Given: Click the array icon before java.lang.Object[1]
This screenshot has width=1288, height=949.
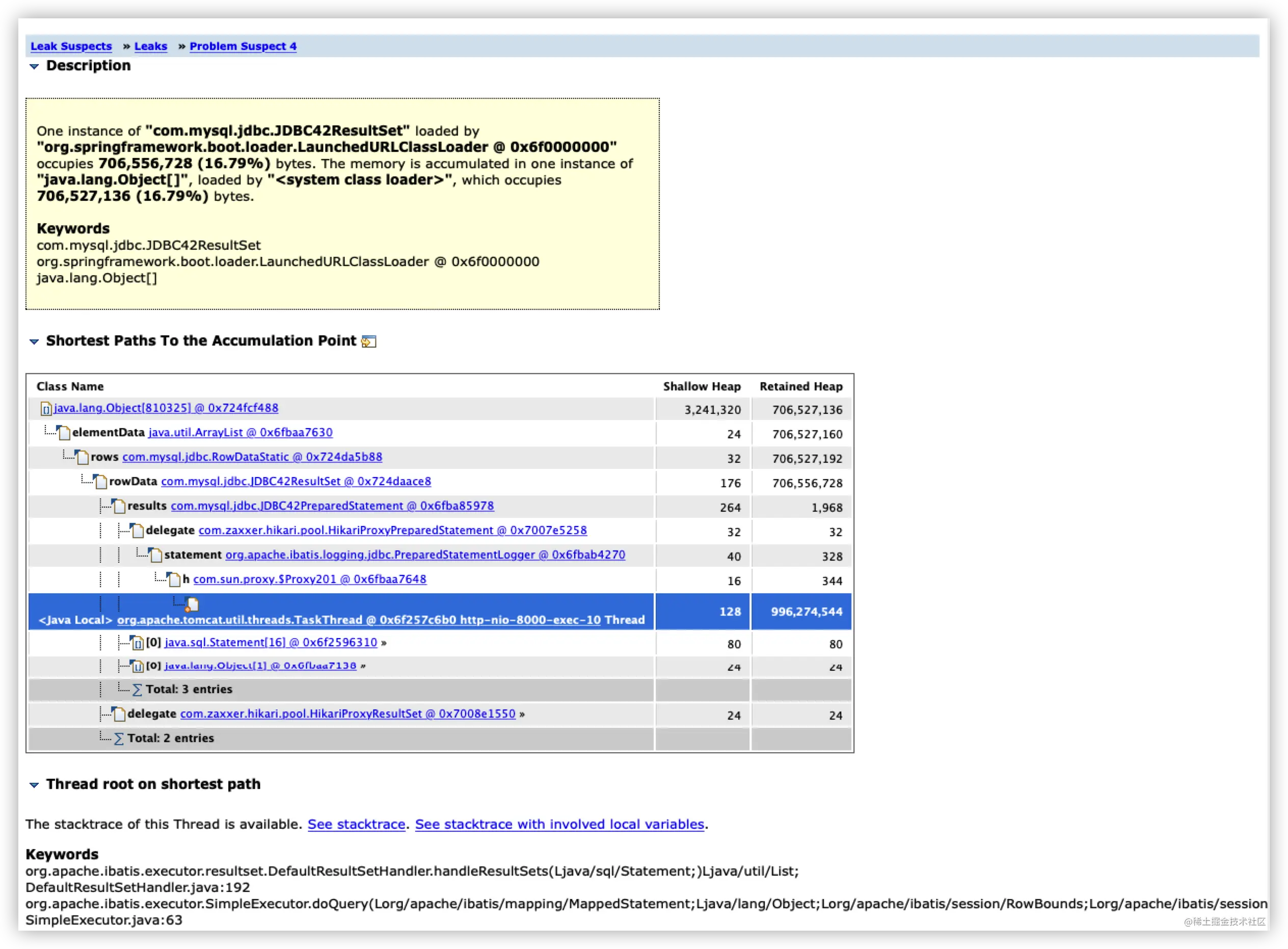Looking at the screenshot, I should [x=137, y=667].
